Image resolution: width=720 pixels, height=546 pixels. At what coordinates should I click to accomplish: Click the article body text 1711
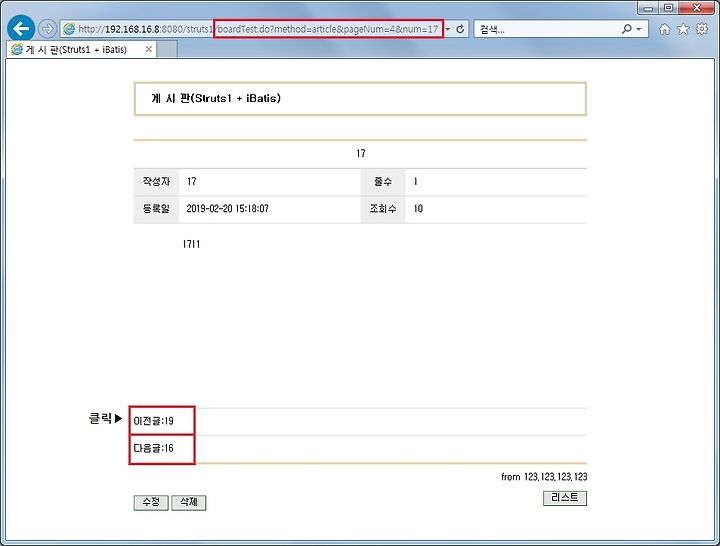coord(191,244)
